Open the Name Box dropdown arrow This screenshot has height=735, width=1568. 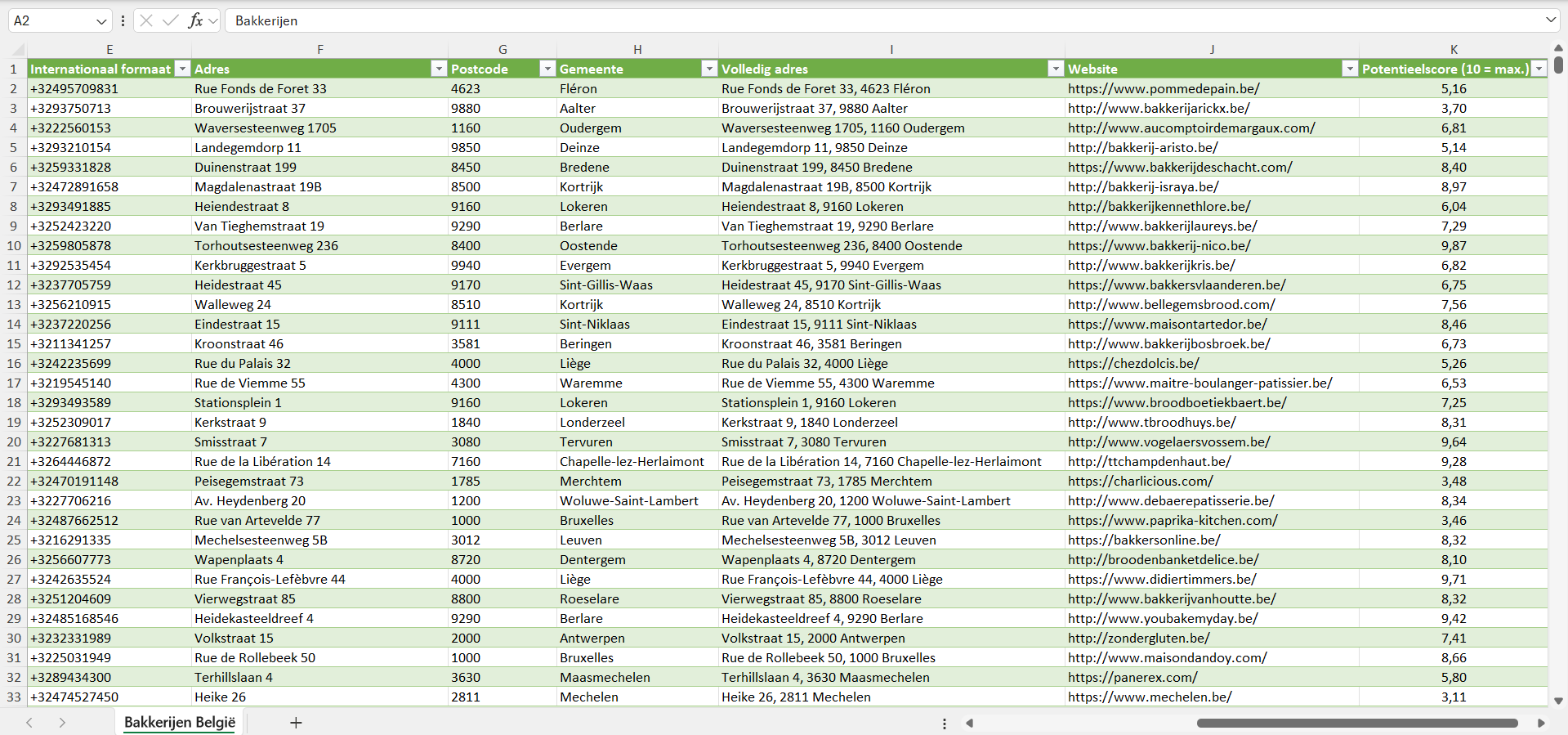(x=101, y=21)
